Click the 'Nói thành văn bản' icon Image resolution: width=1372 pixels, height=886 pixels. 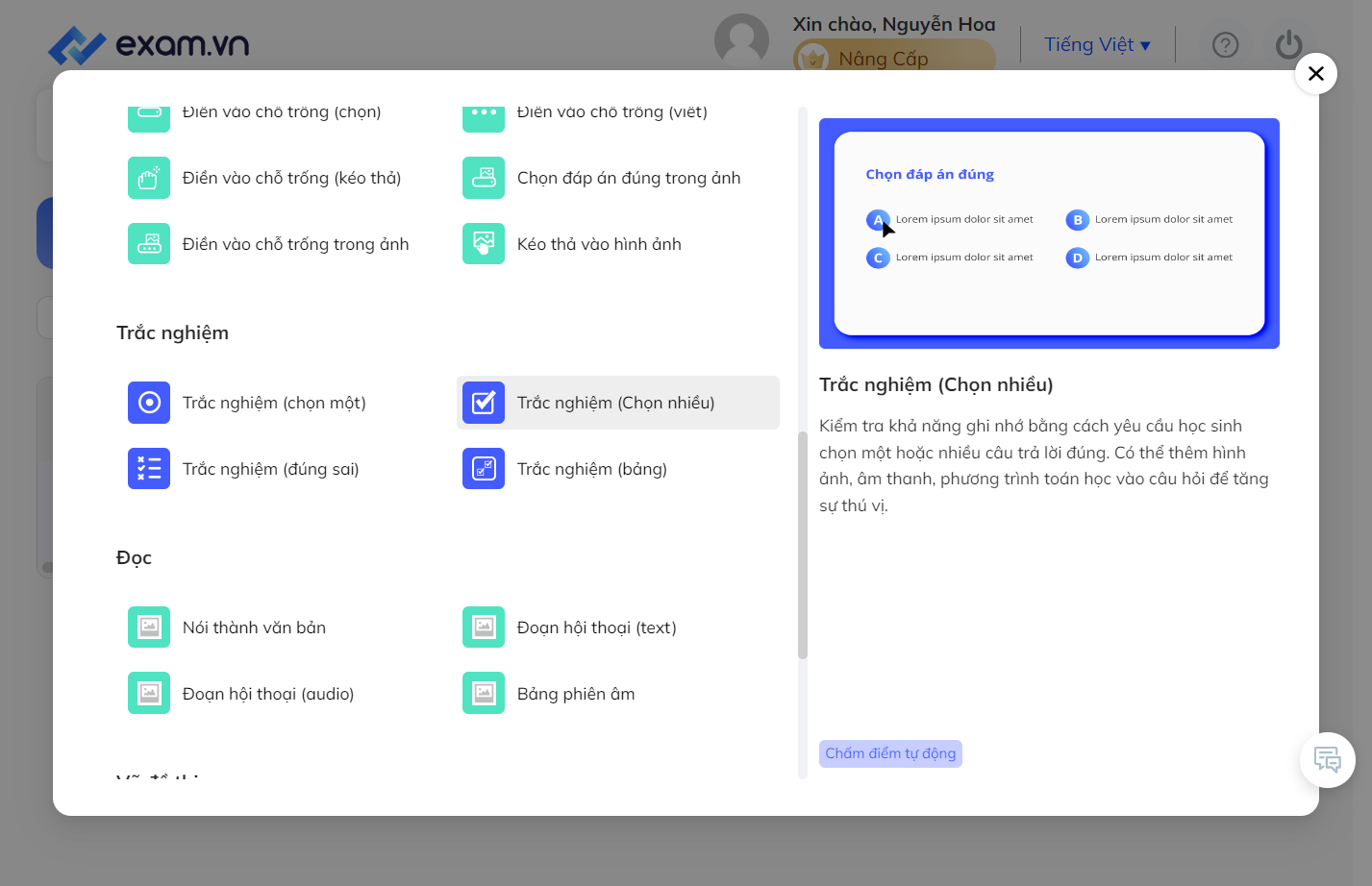[x=149, y=628]
